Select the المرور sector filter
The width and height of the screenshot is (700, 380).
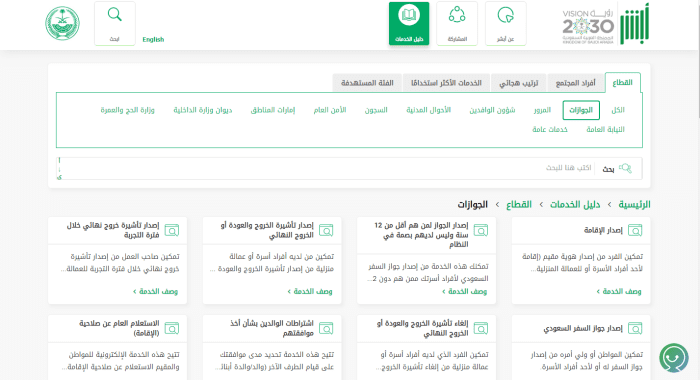pyautogui.click(x=542, y=110)
